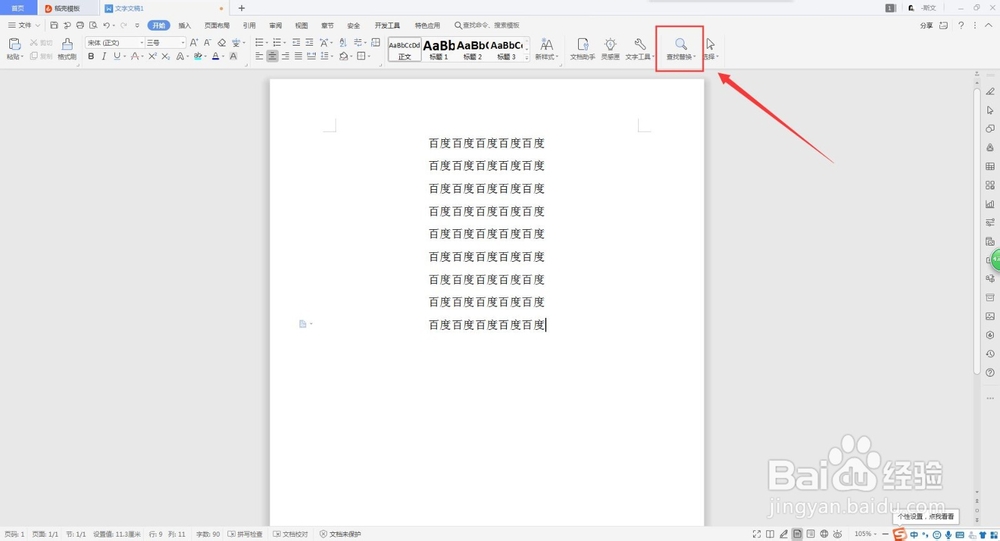The height and width of the screenshot is (541, 1000).
Task: Switch to the 插入 (Insert) tab
Action: tap(184, 26)
